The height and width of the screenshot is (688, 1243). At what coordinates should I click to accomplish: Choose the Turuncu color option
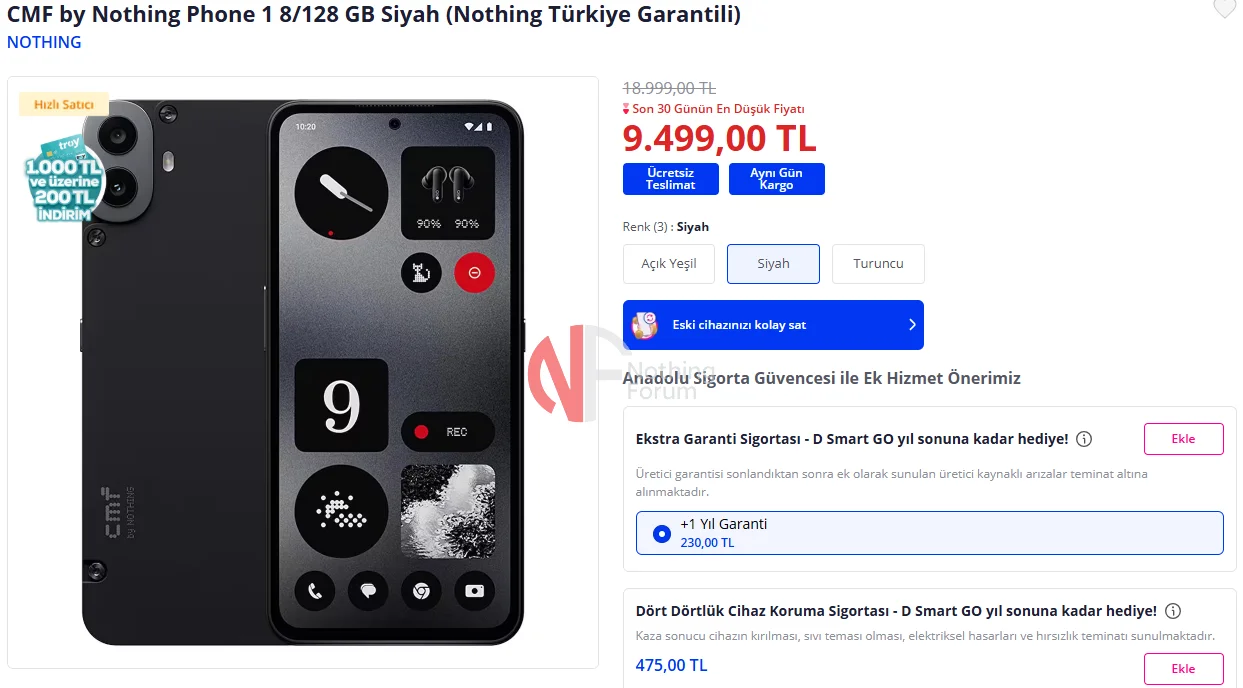coord(878,264)
